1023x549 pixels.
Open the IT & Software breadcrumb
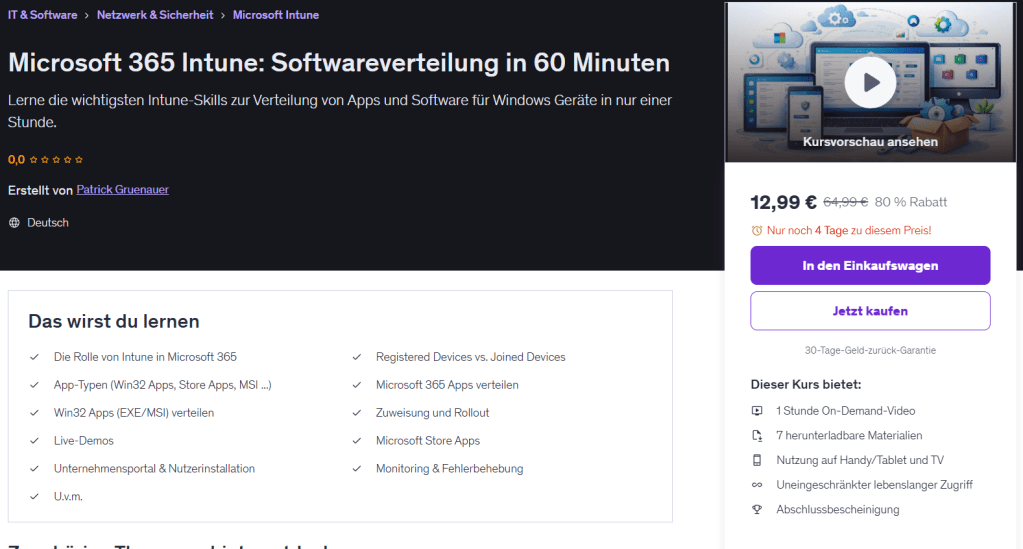coord(42,15)
